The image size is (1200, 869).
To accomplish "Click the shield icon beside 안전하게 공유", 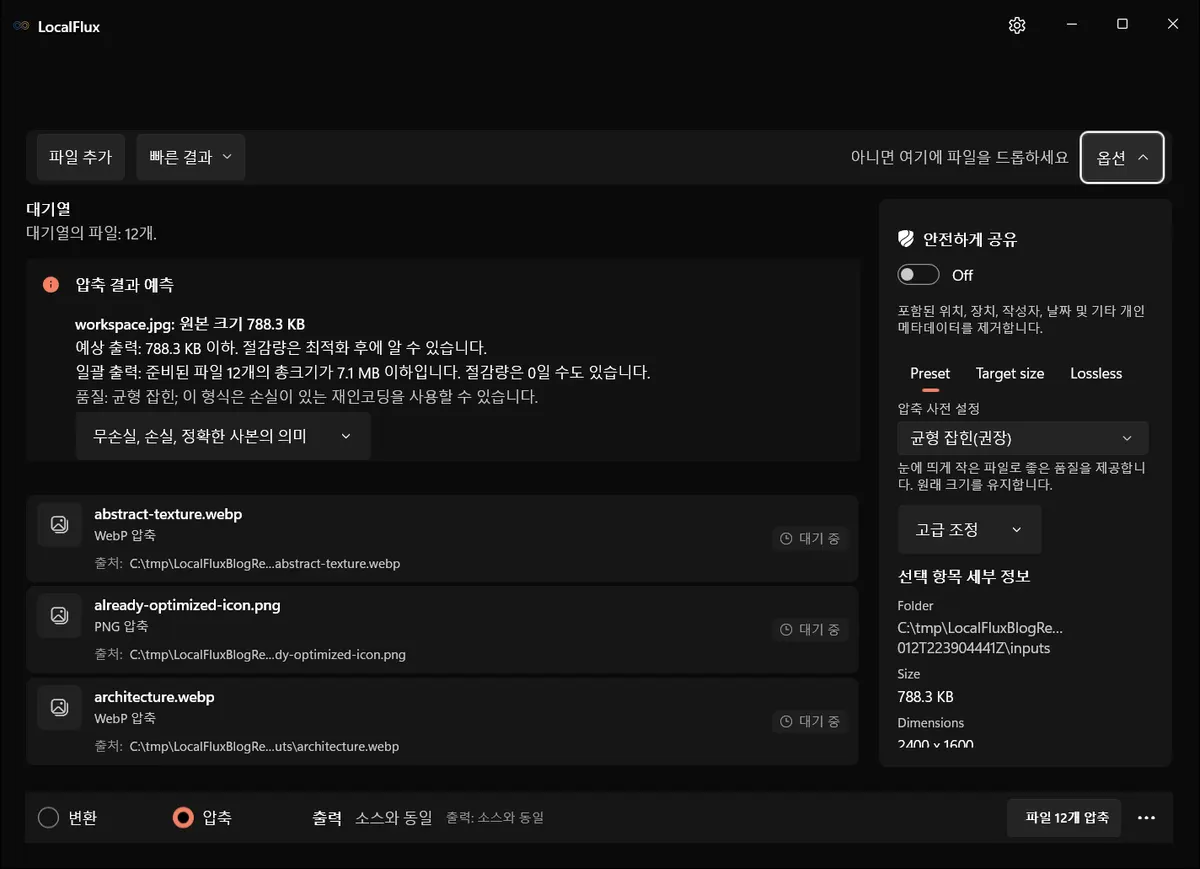I will coord(906,239).
